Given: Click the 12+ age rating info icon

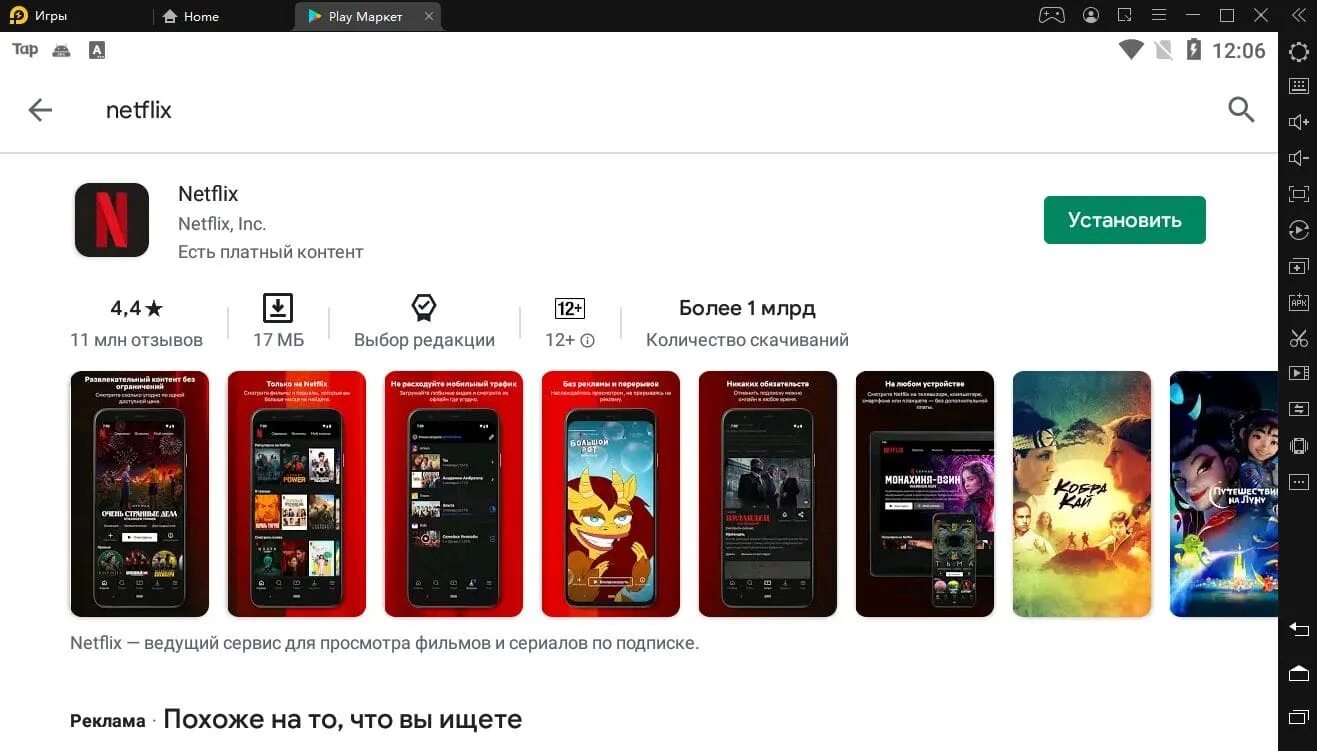Looking at the screenshot, I should pos(587,340).
